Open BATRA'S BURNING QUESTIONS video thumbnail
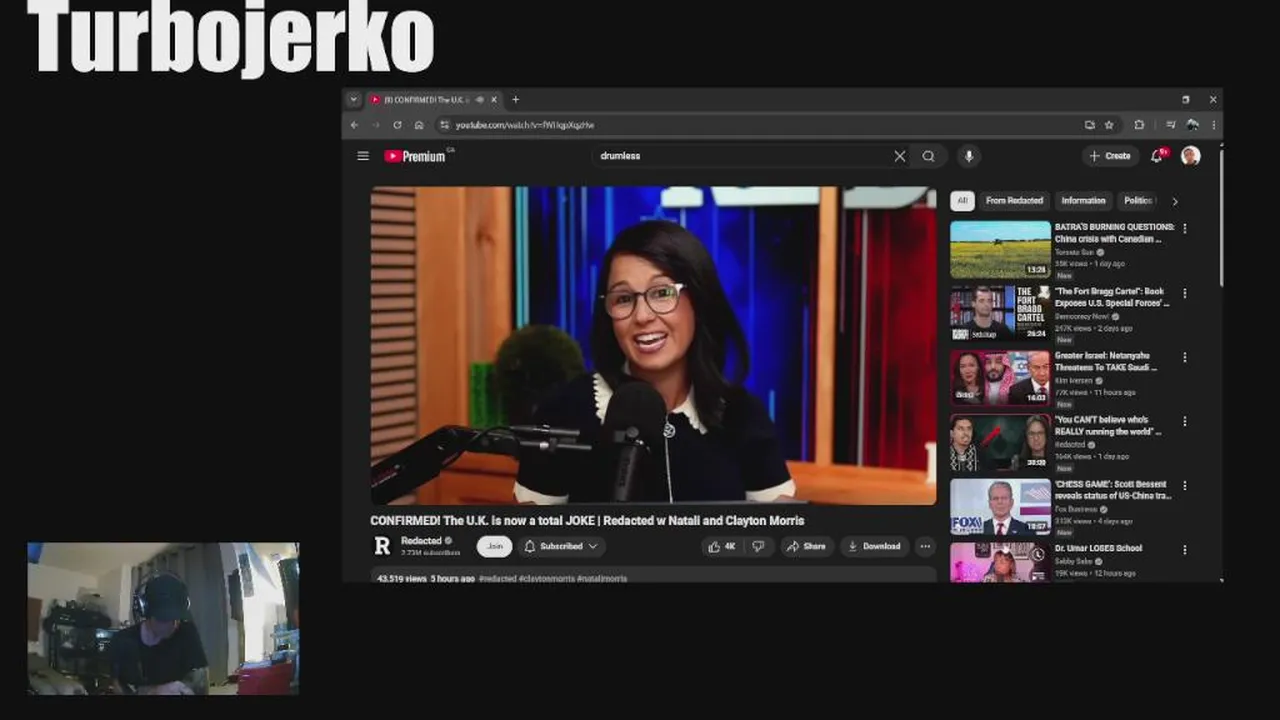This screenshot has width=1280, height=720. pyautogui.click(x=1000, y=250)
